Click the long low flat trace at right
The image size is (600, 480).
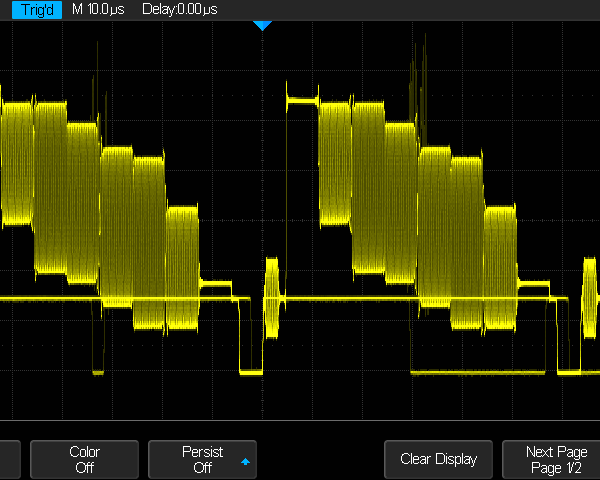[x=480, y=372]
